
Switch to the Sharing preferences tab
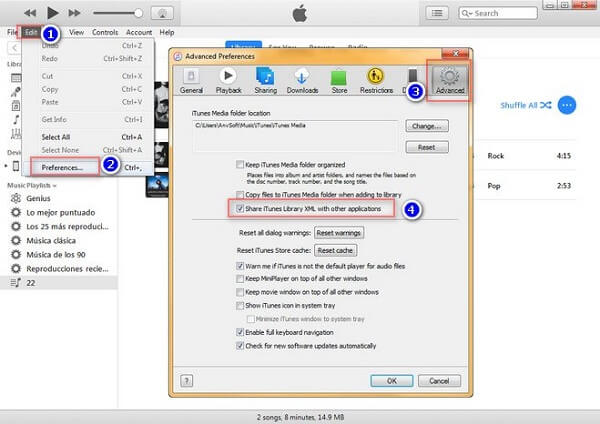[x=266, y=81]
